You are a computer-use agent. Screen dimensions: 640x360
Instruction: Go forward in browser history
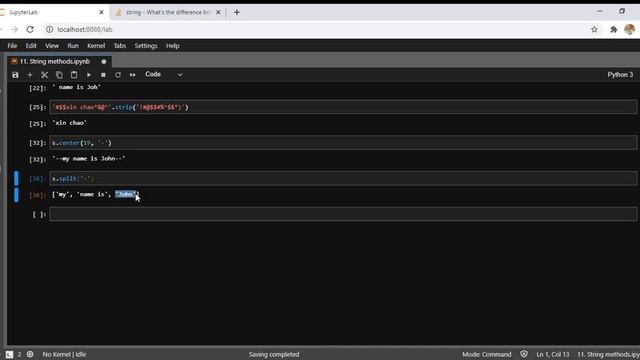(x=14, y=29)
